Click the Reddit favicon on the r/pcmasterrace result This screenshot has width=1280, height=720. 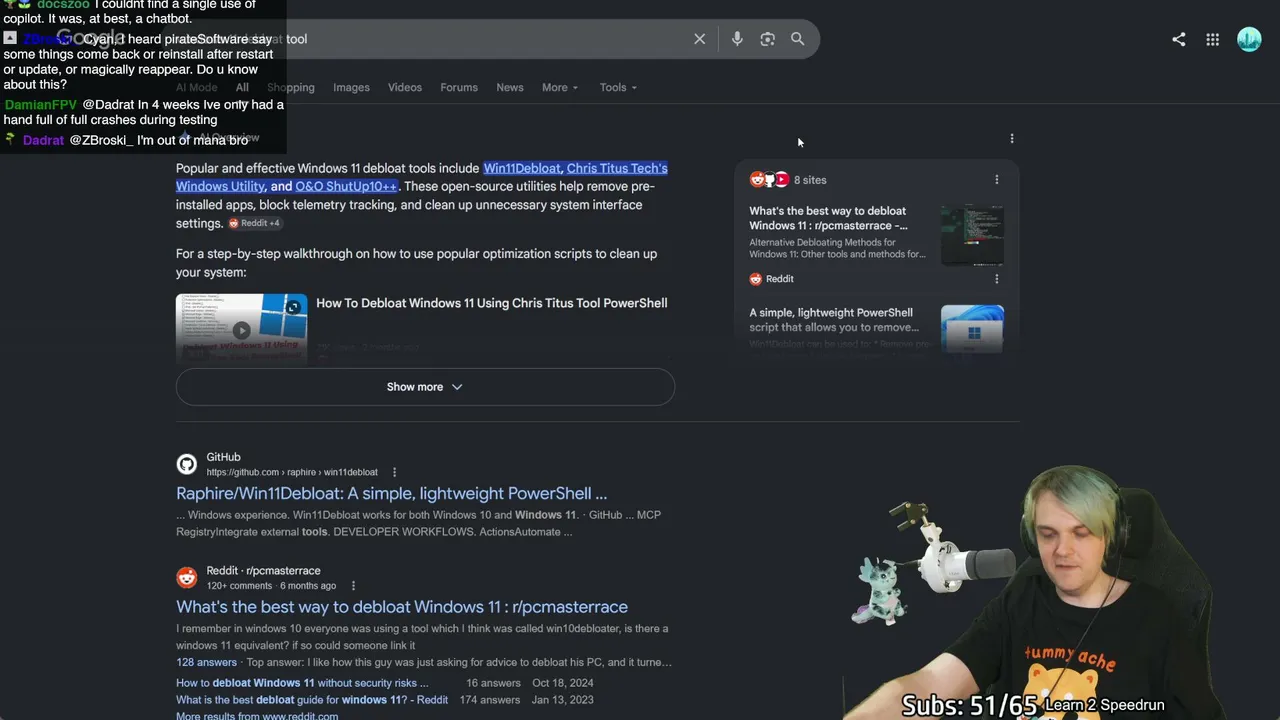(x=187, y=578)
